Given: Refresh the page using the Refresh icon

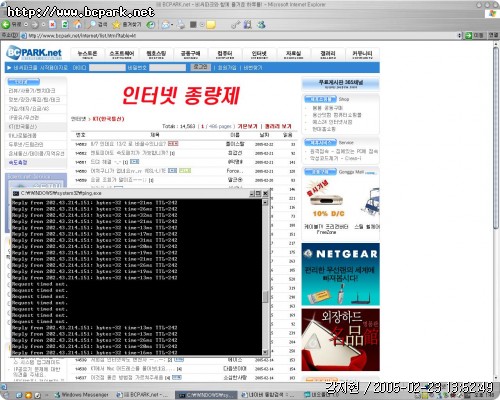Looking at the screenshot, I should click(x=65, y=24).
